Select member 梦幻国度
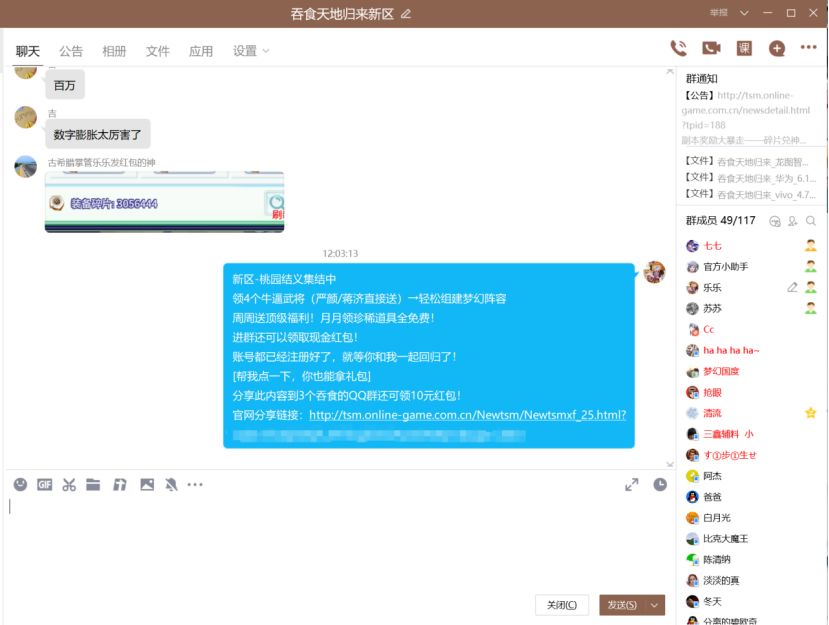Image resolution: width=829 pixels, height=625 pixels. coord(751,371)
